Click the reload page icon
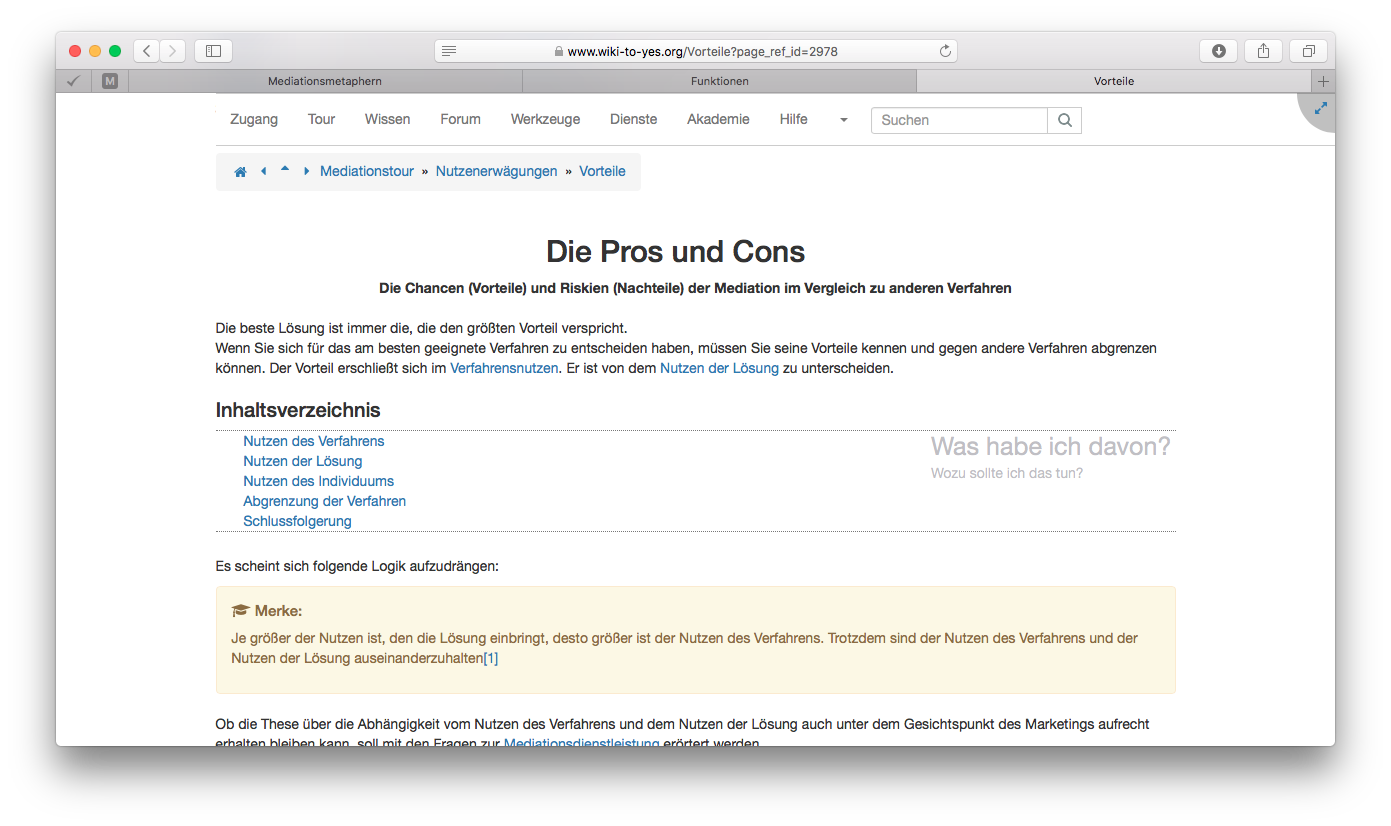The width and height of the screenshot is (1391, 826). point(945,51)
